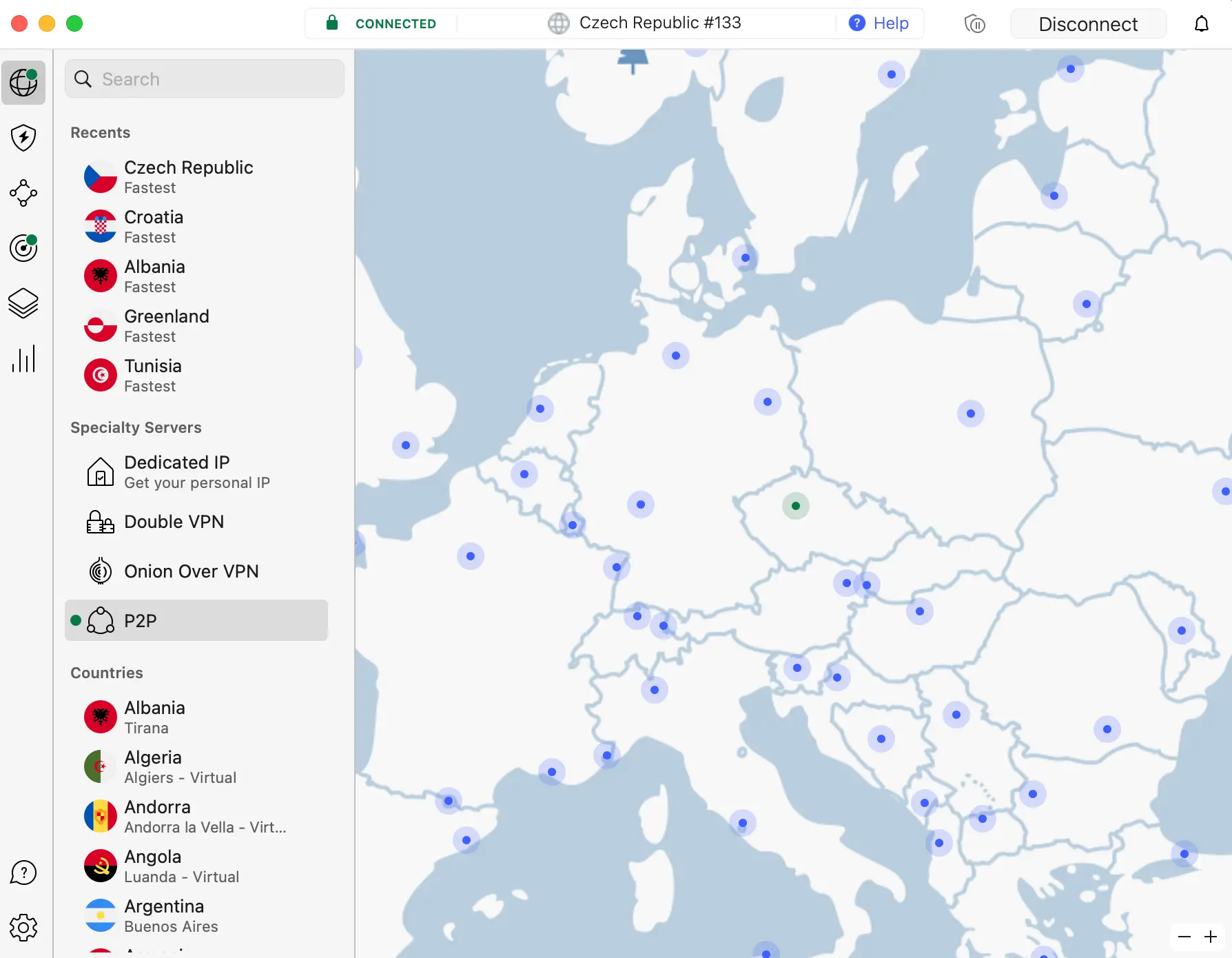Click the Search servers field
Viewport: 1232px width, 958px height.
(x=205, y=79)
